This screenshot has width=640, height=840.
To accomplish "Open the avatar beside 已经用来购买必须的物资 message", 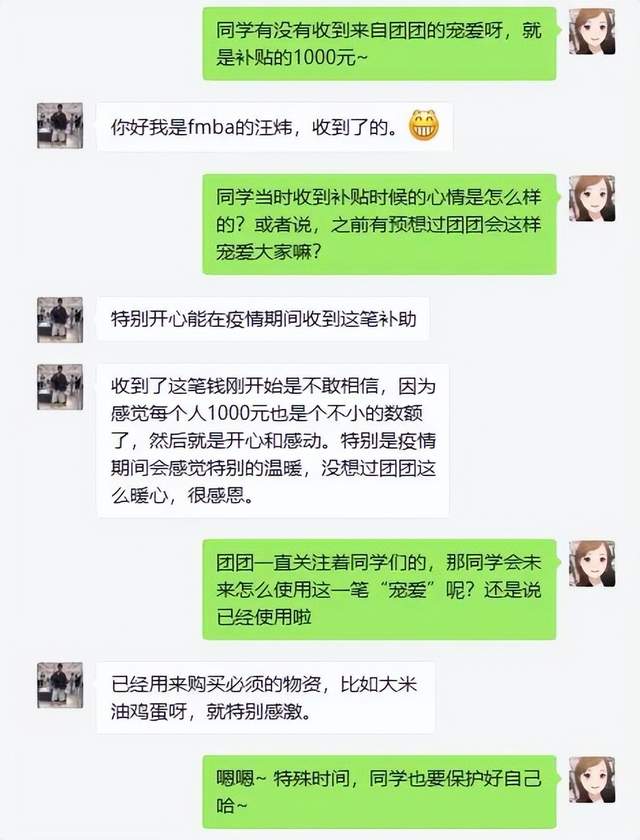I will pos(60,685).
